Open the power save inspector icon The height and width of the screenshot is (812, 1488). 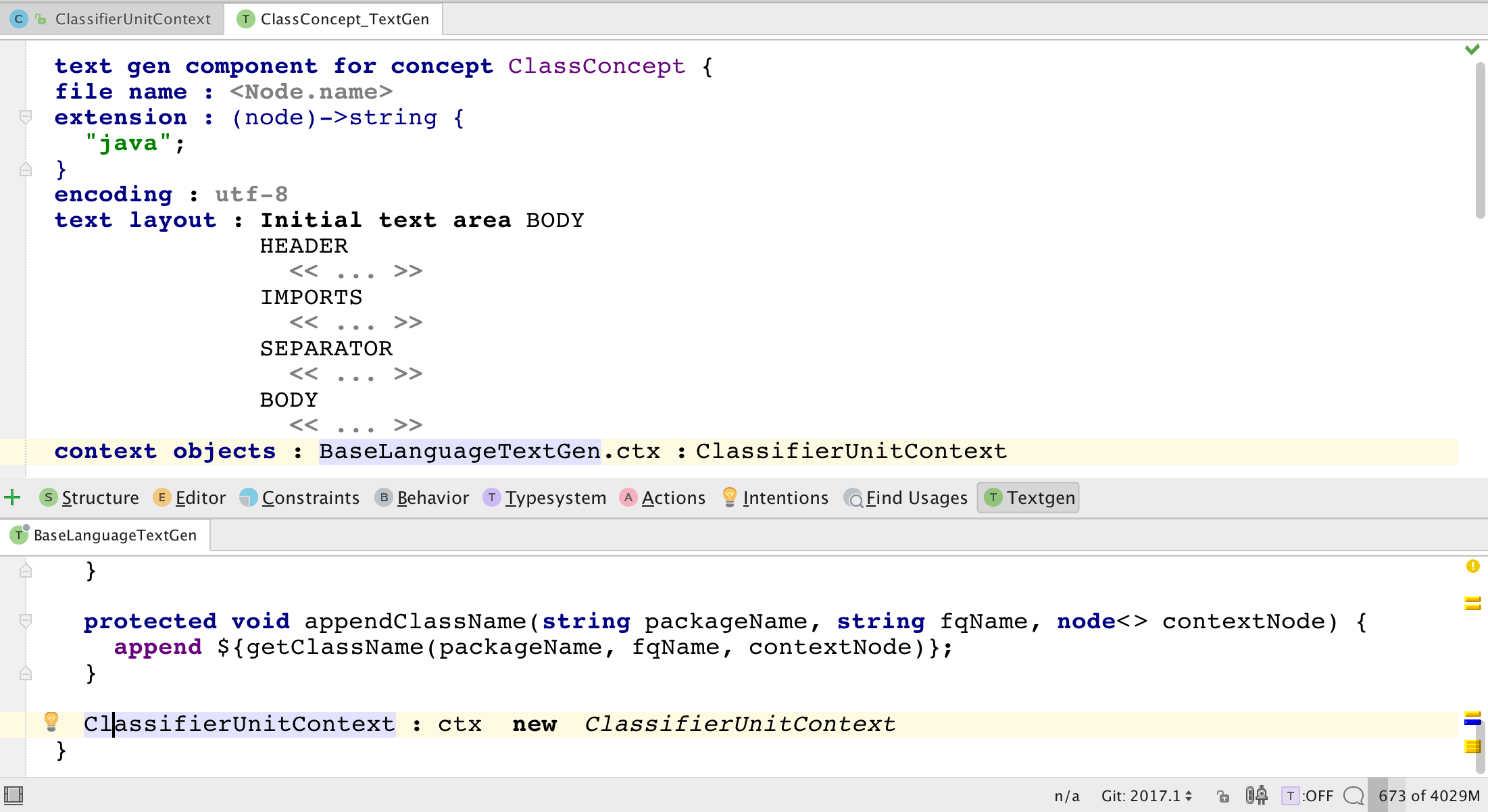tap(1256, 795)
